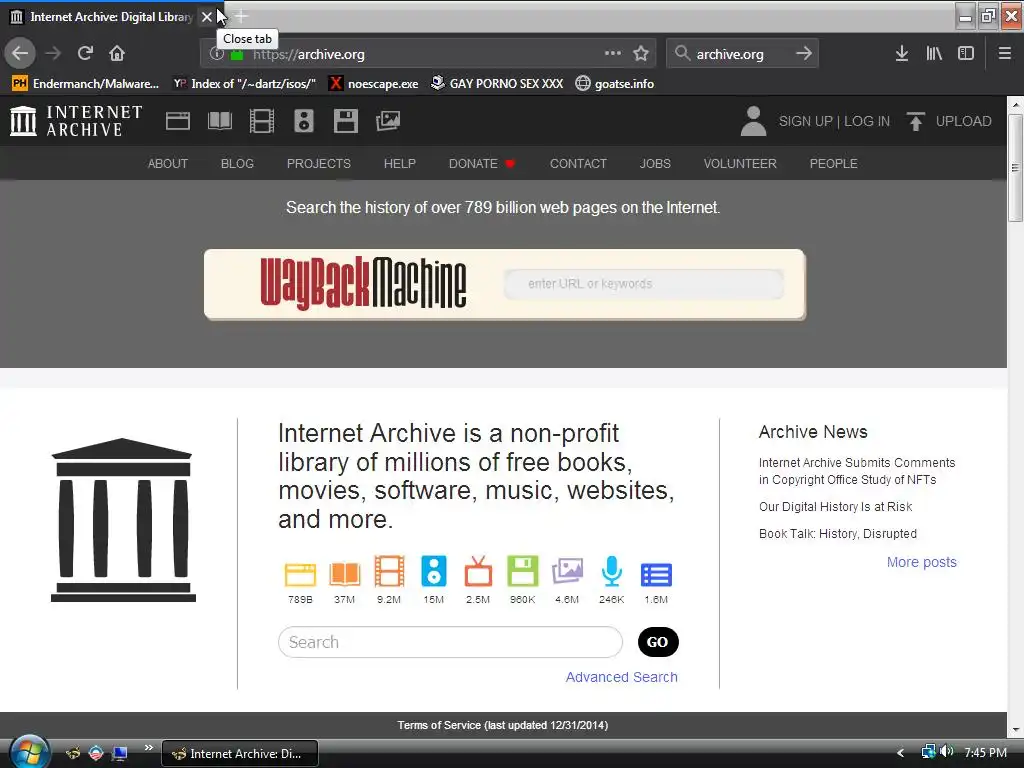Image resolution: width=1024 pixels, height=768 pixels.
Task: Open the PROJECTS menu item
Action: [x=319, y=163]
